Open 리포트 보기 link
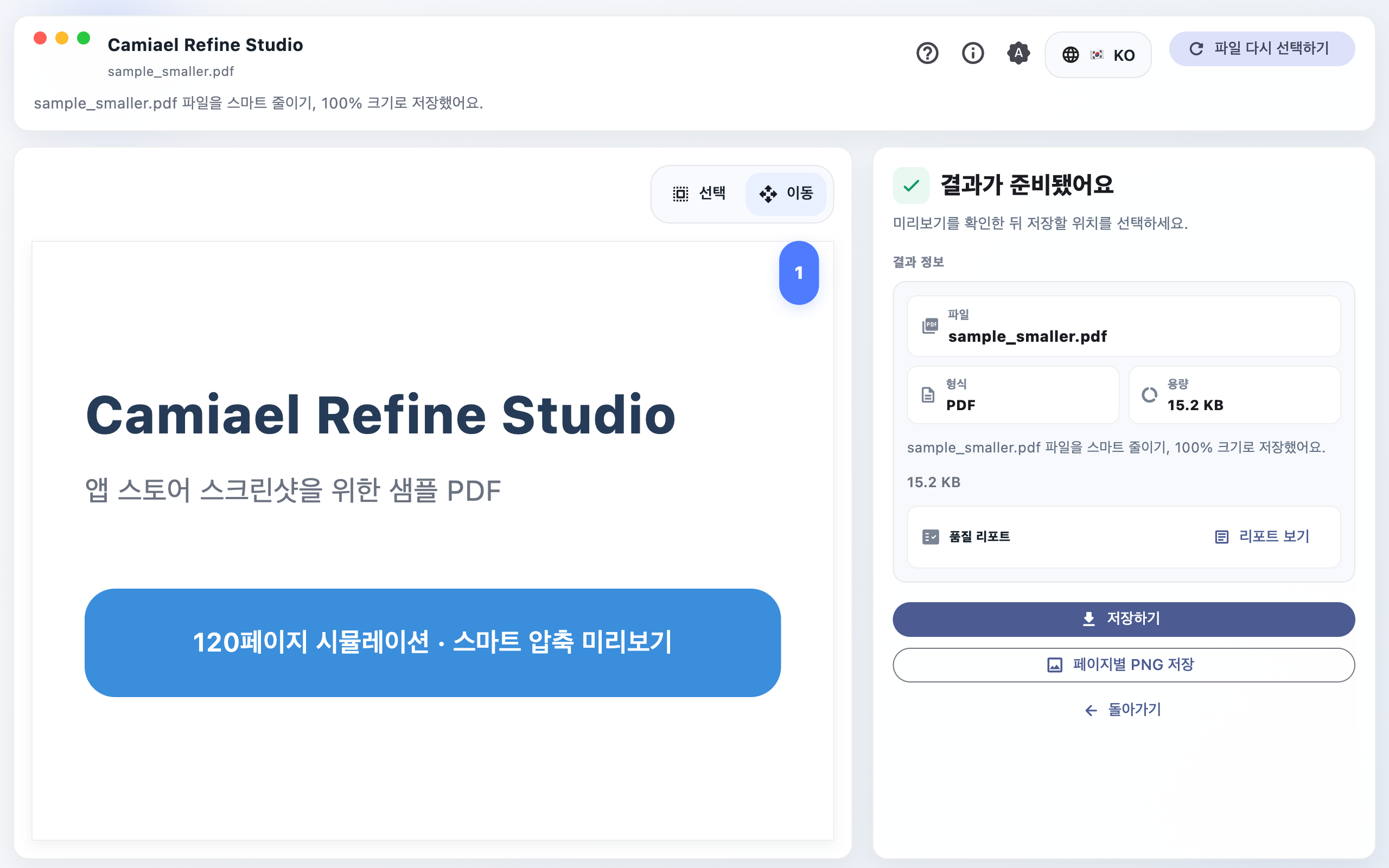 point(1262,537)
